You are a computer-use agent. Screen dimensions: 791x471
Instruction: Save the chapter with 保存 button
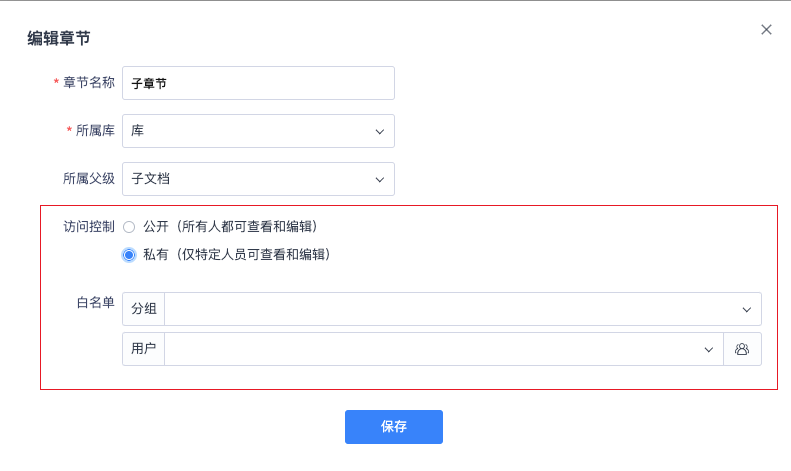click(394, 427)
